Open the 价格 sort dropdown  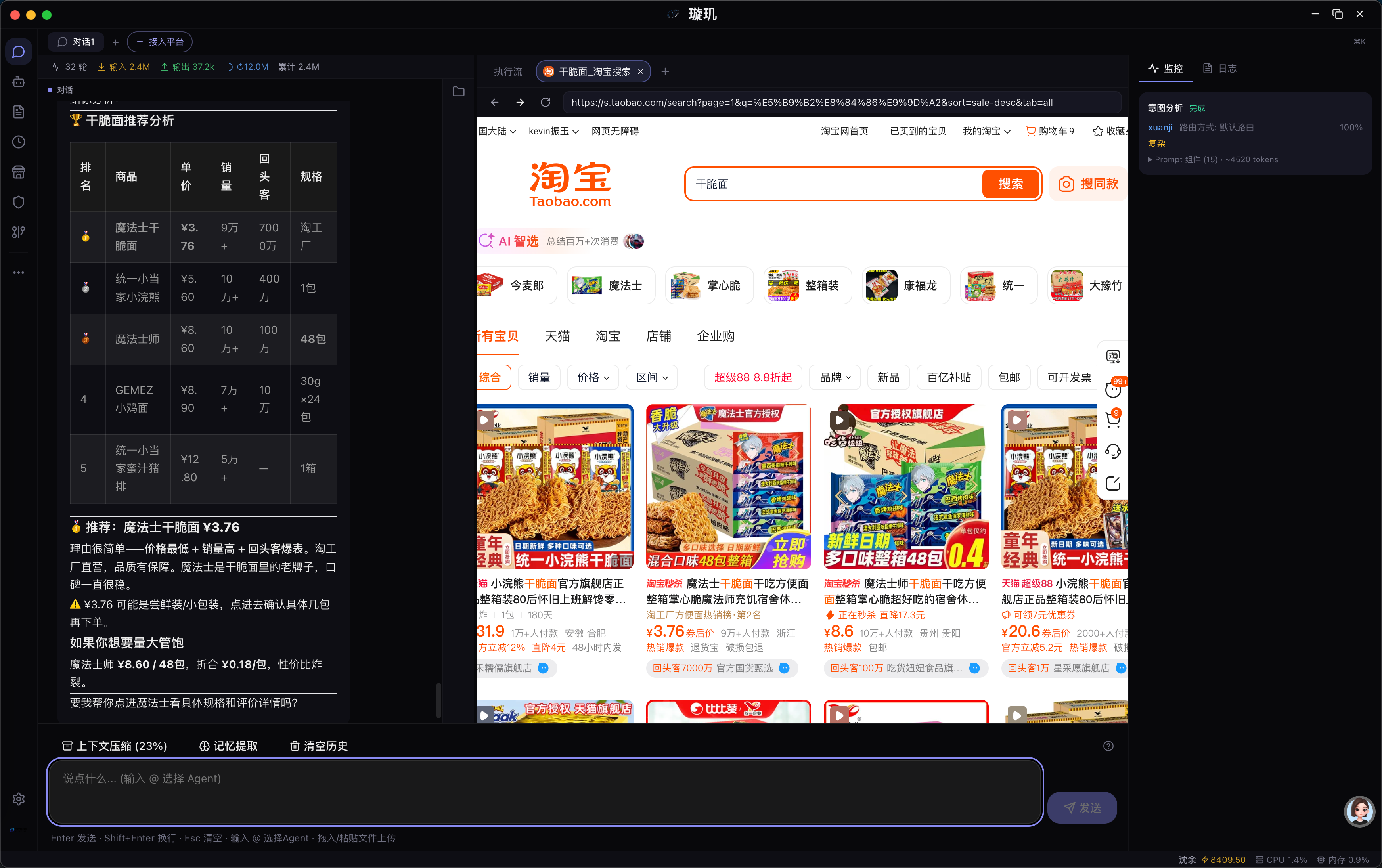coord(593,377)
